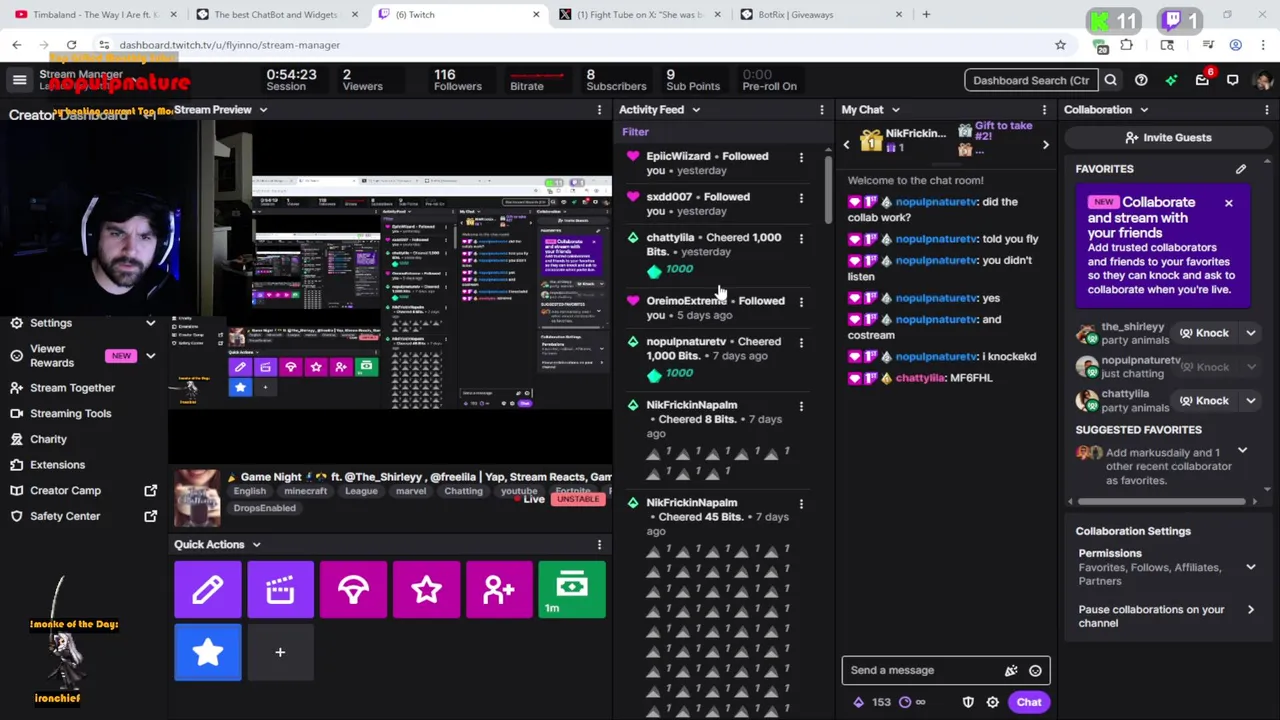Expand the My Chat panel dropdown
The height and width of the screenshot is (720, 1280).
pyautogui.click(x=895, y=110)
